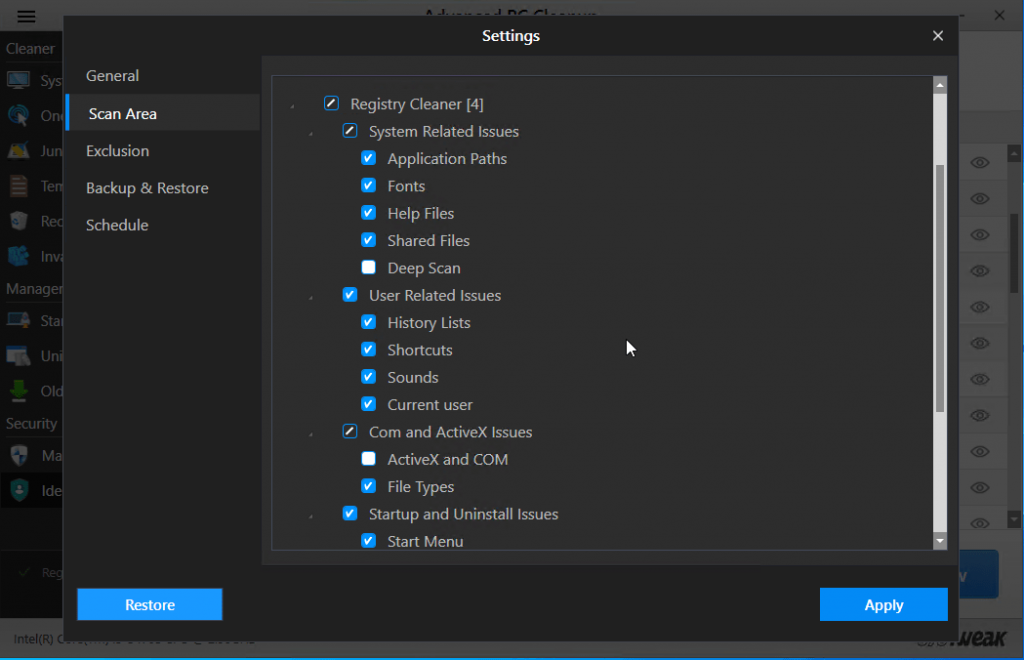Screen dimensions: 1024x660
Task: Click the scroll up arrow of settings list
Action: pyautogui.click(x=940, y=85)
